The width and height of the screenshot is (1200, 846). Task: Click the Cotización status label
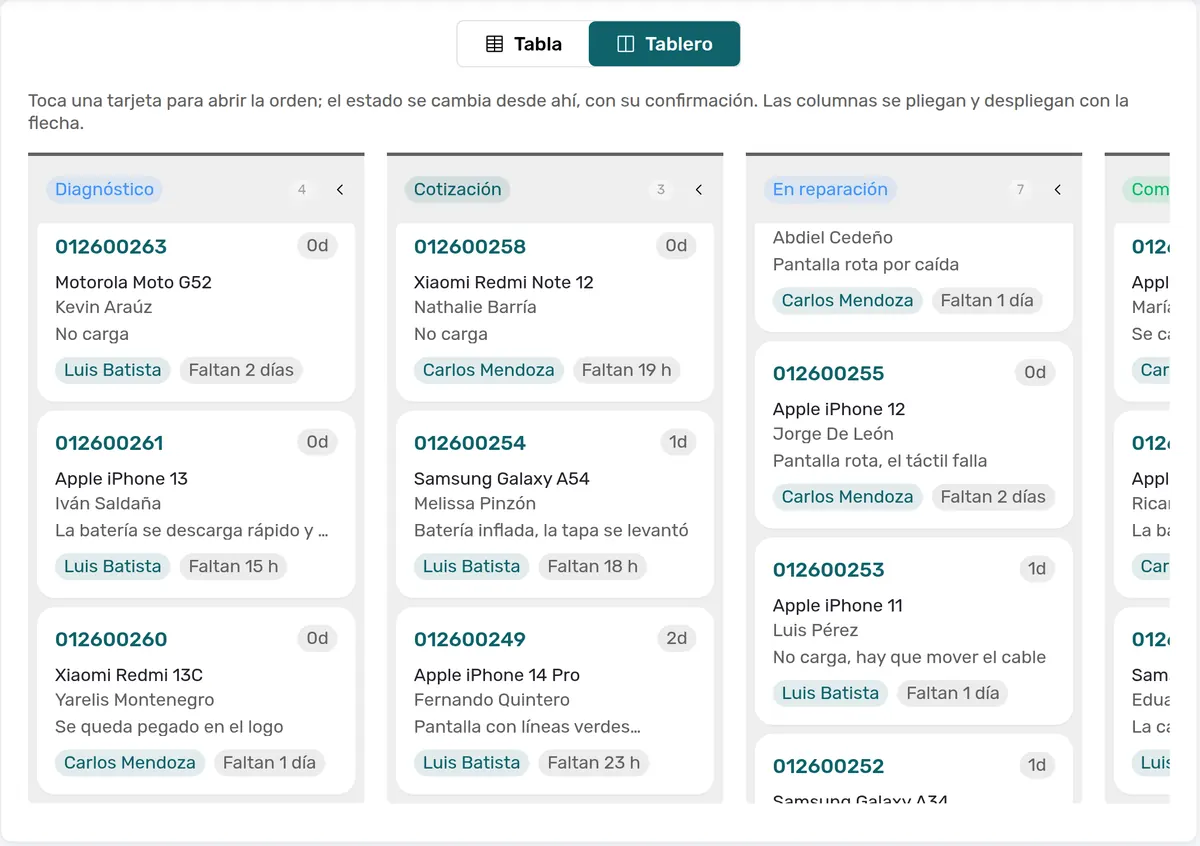point(458,189)
